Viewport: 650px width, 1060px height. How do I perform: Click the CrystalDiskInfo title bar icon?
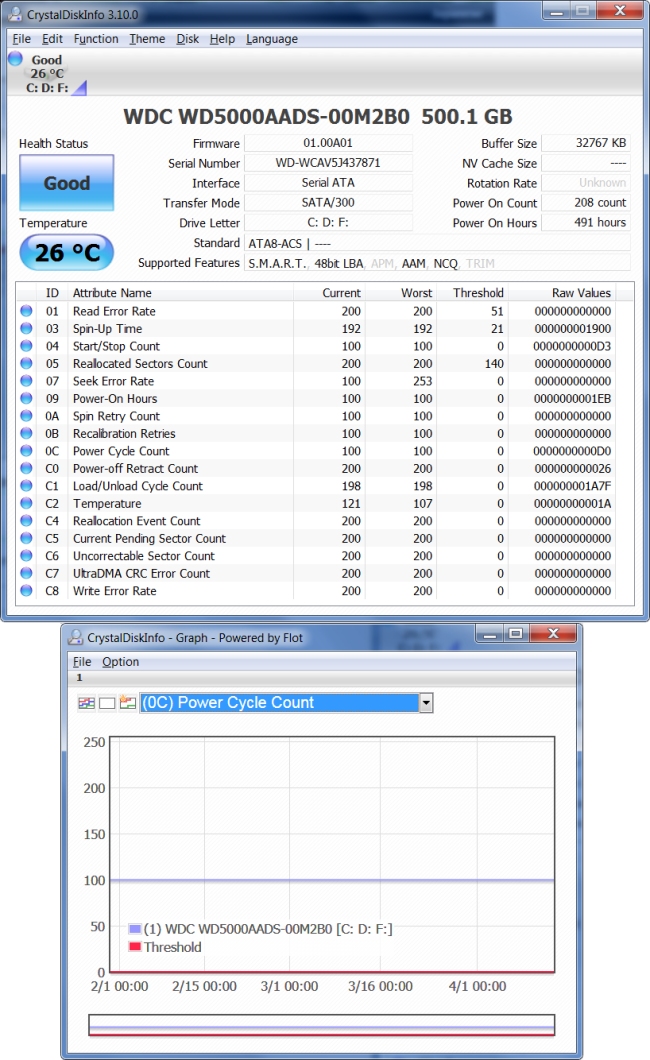click(15, 14)
